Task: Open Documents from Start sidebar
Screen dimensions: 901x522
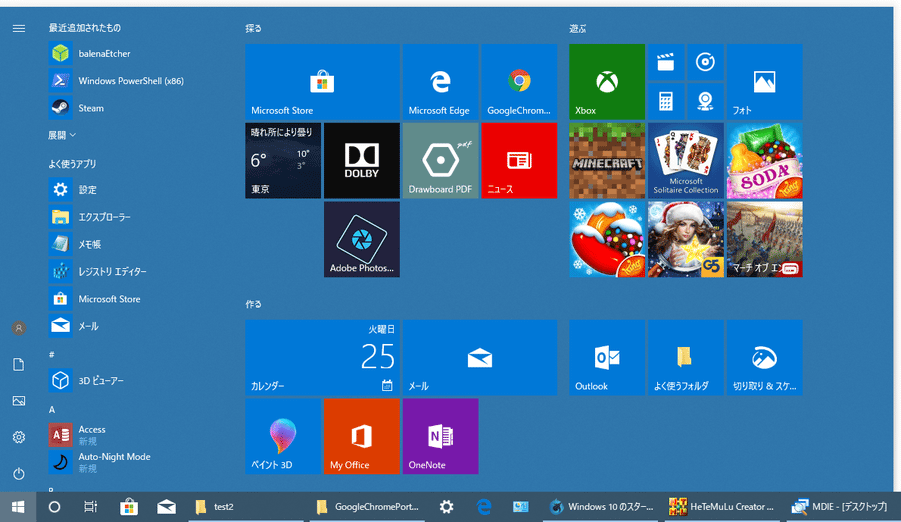Action: [18, 364]
